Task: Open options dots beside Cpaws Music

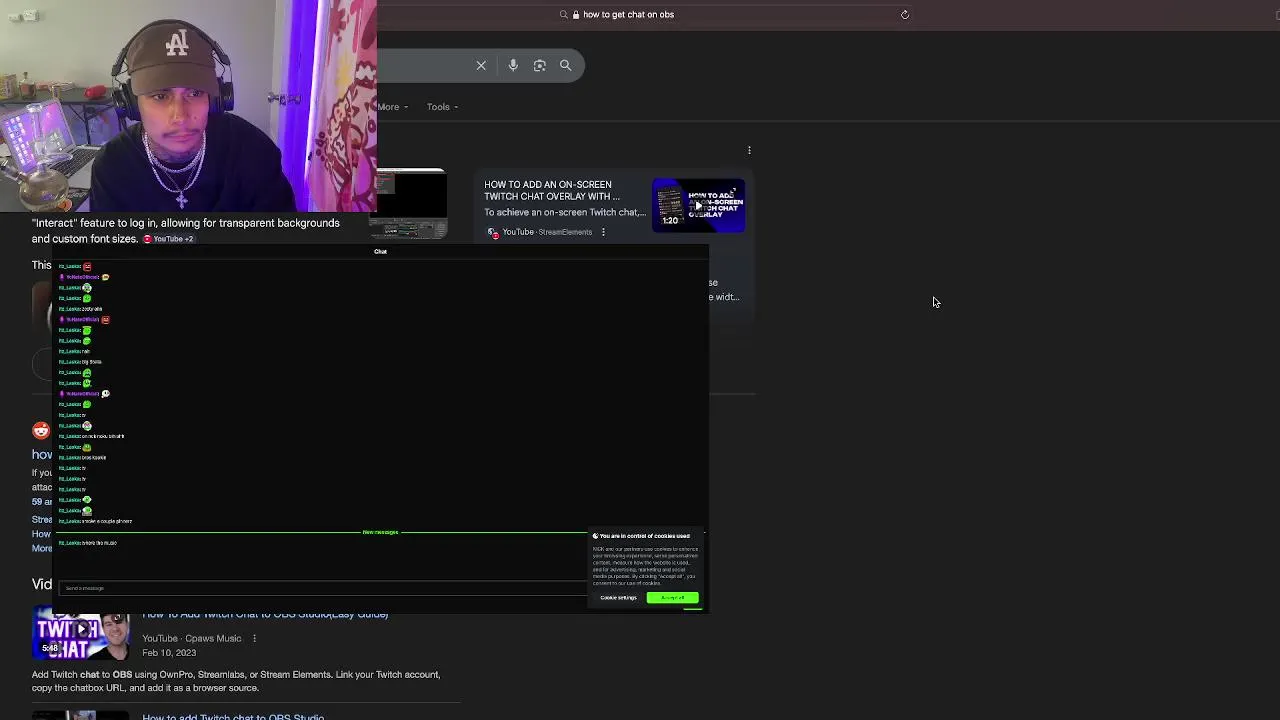Action: click(254, 638)
